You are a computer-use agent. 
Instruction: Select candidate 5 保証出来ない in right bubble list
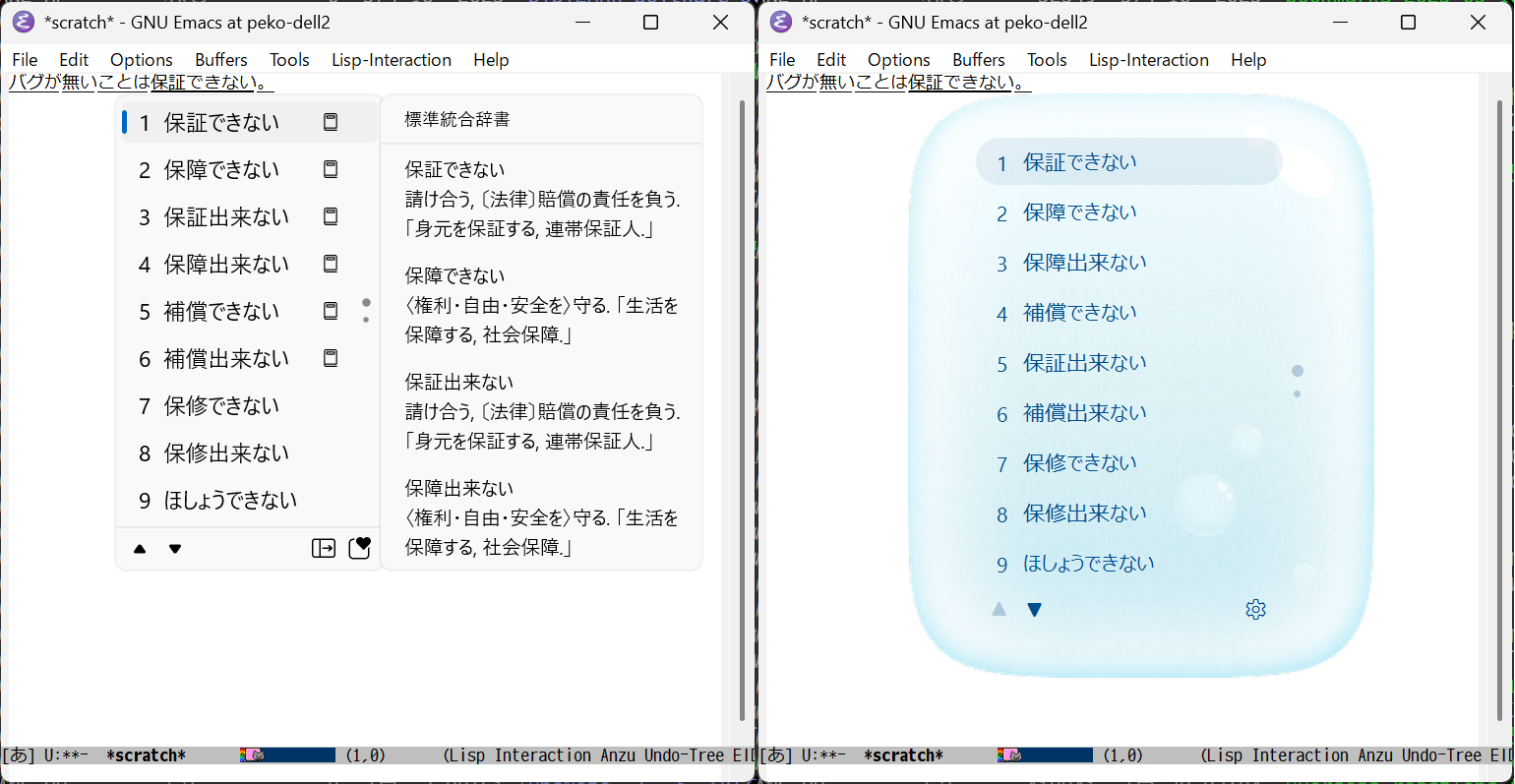pyautogui.click(x=1129, y=363)
